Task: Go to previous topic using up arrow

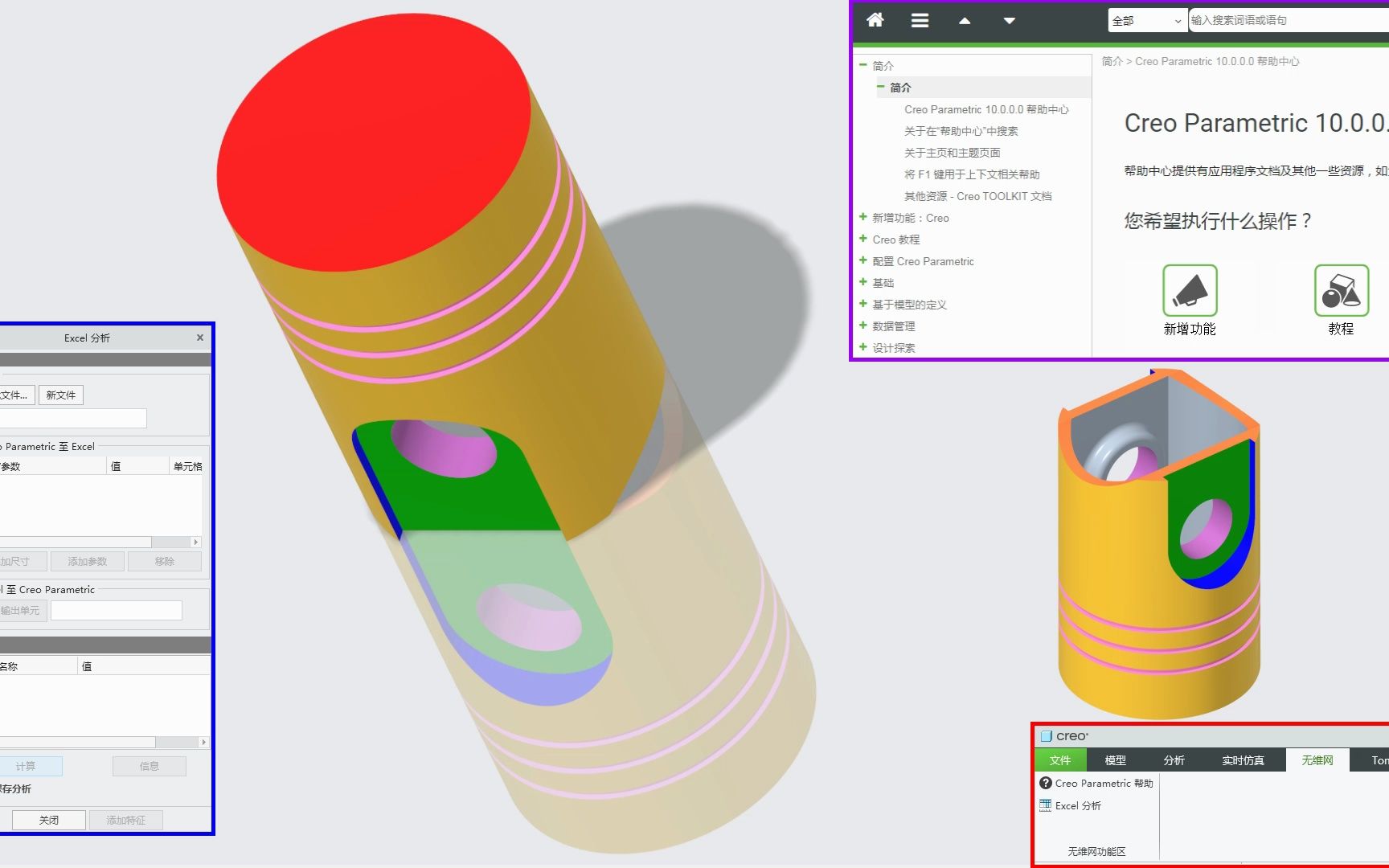Action: 965,21
